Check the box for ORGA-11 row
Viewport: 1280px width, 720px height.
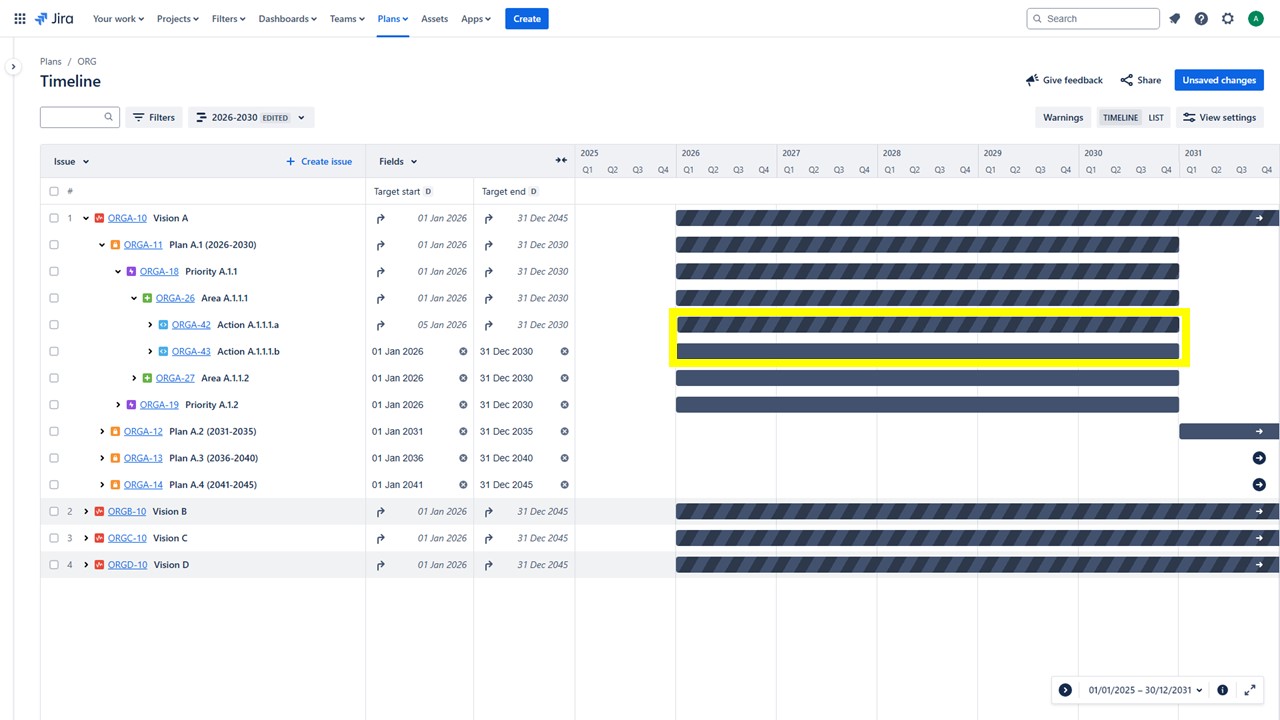point(54,245)
